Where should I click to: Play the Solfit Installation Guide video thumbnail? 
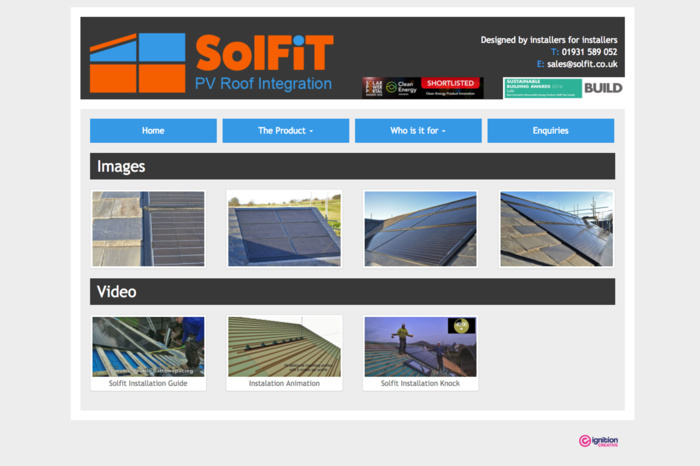point(148,347)
